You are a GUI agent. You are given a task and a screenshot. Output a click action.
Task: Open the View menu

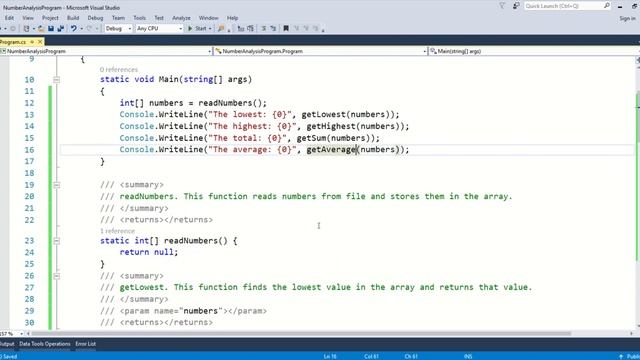tap(28, 18)
